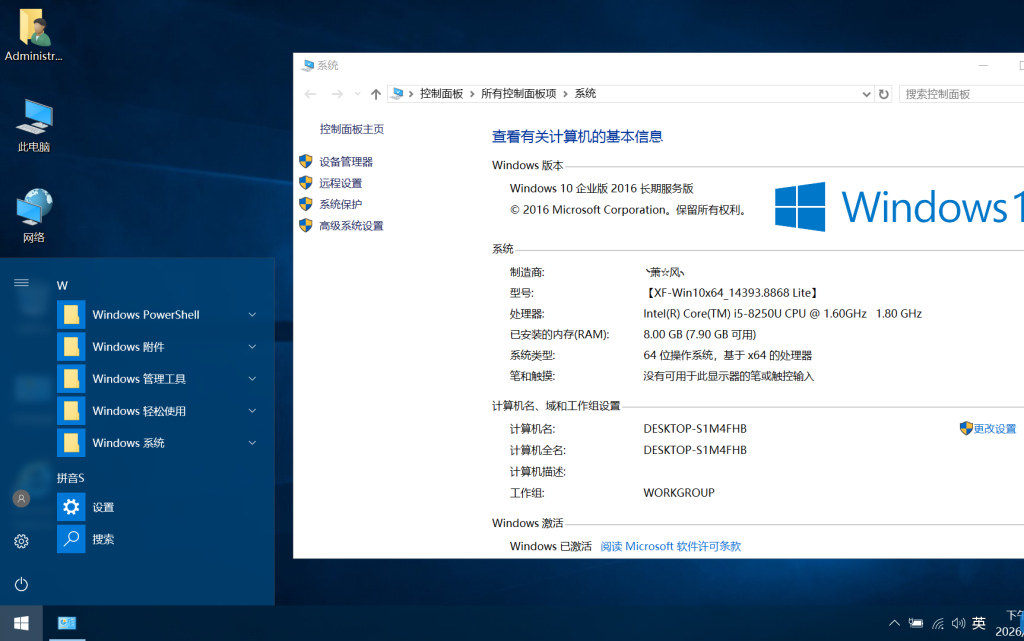Open 设备管理器 link
The width and height of the screenshot is (1024, 641).
pyautogui.click(x=345, y=162)
